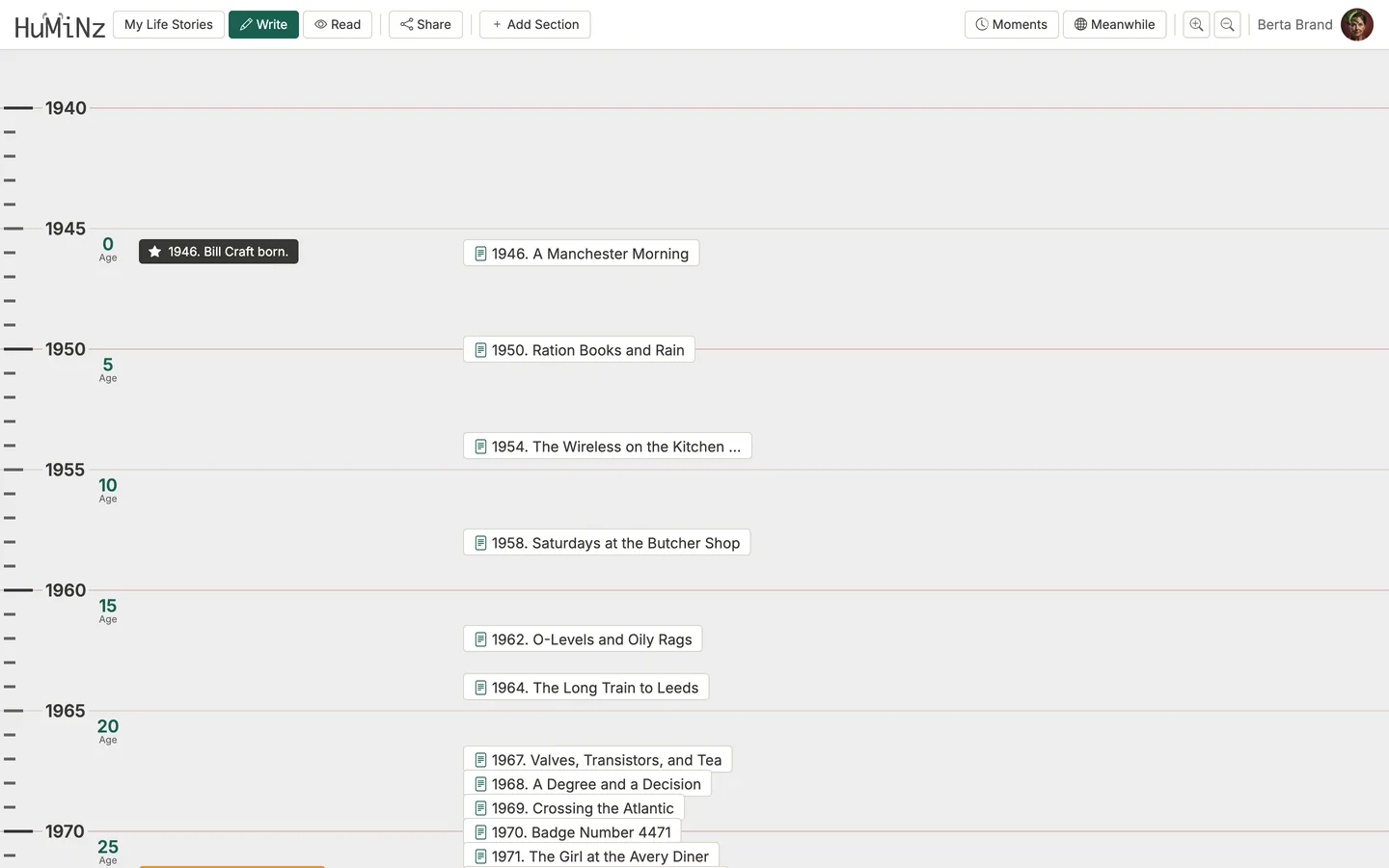Image resolution: width=1389 pixels, height=868 pixels.
Task: Open story 1969. Crossing the Atlantic
Action: 574,808
